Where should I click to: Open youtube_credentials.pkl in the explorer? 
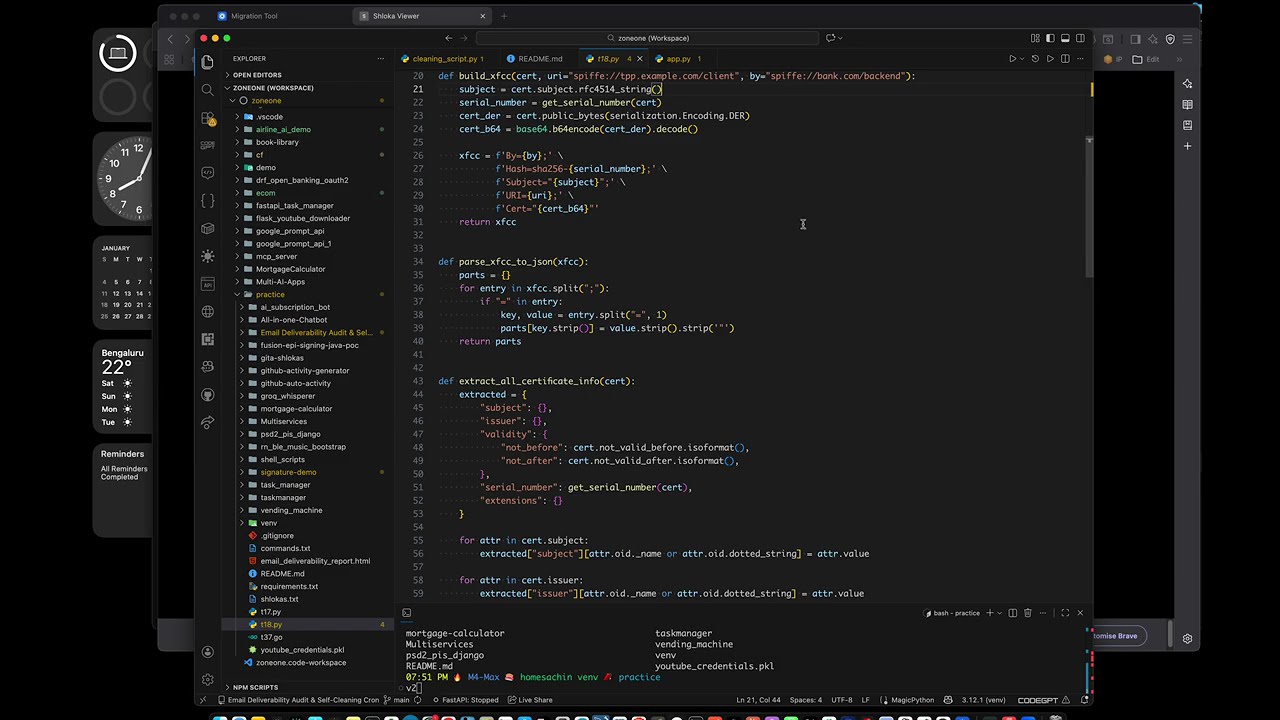point(301,650)
